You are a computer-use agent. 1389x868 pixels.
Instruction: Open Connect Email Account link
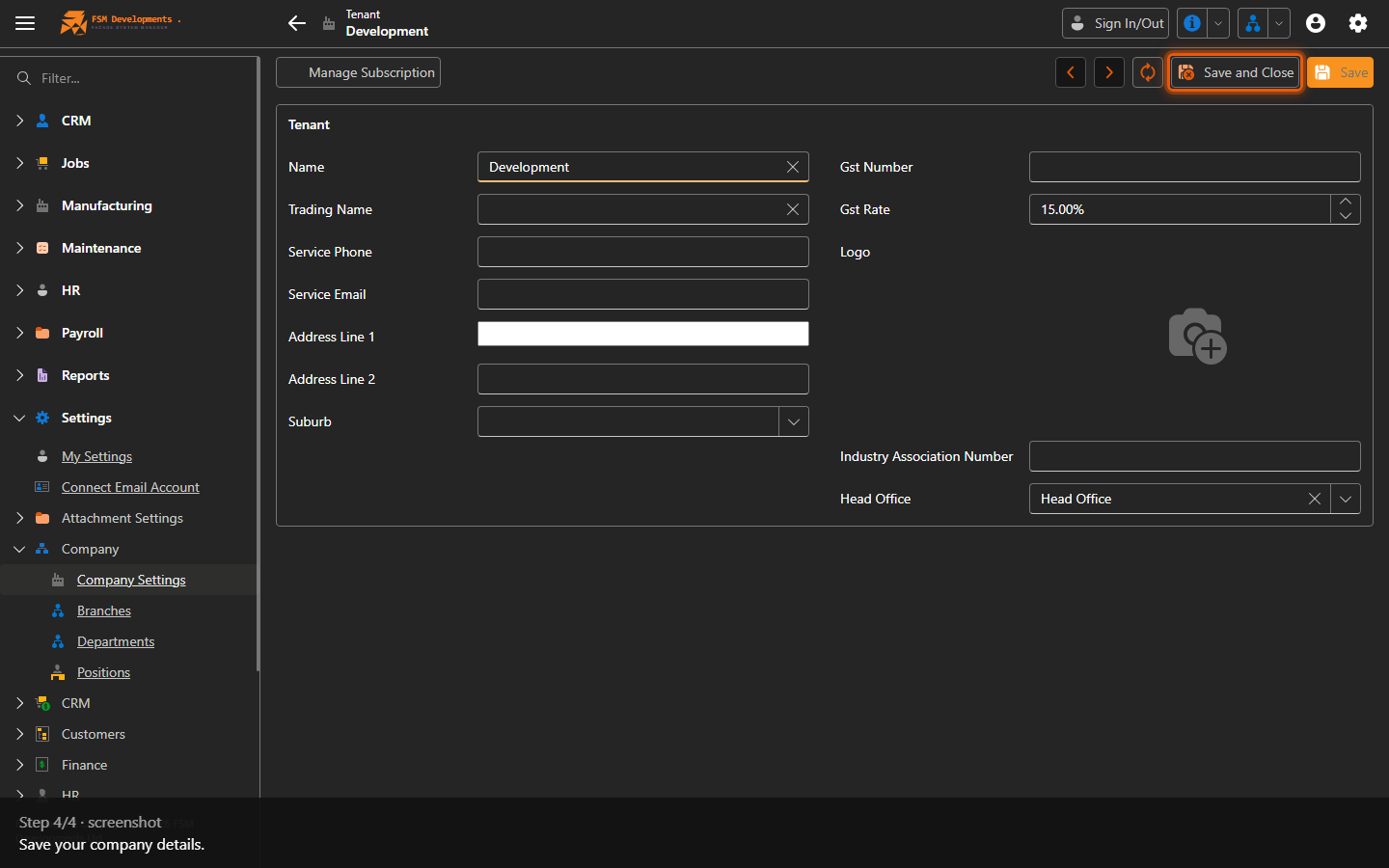130,487
